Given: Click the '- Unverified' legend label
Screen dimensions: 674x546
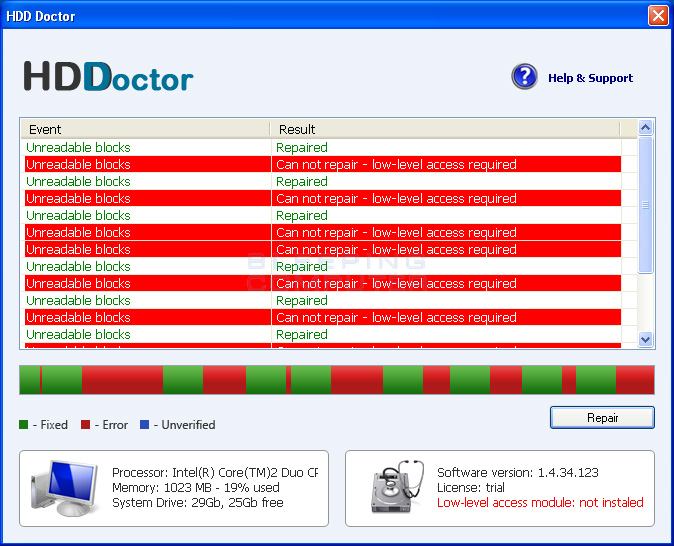Looking at the screenshot, I should pyautogui.click(x=184, y=425).
